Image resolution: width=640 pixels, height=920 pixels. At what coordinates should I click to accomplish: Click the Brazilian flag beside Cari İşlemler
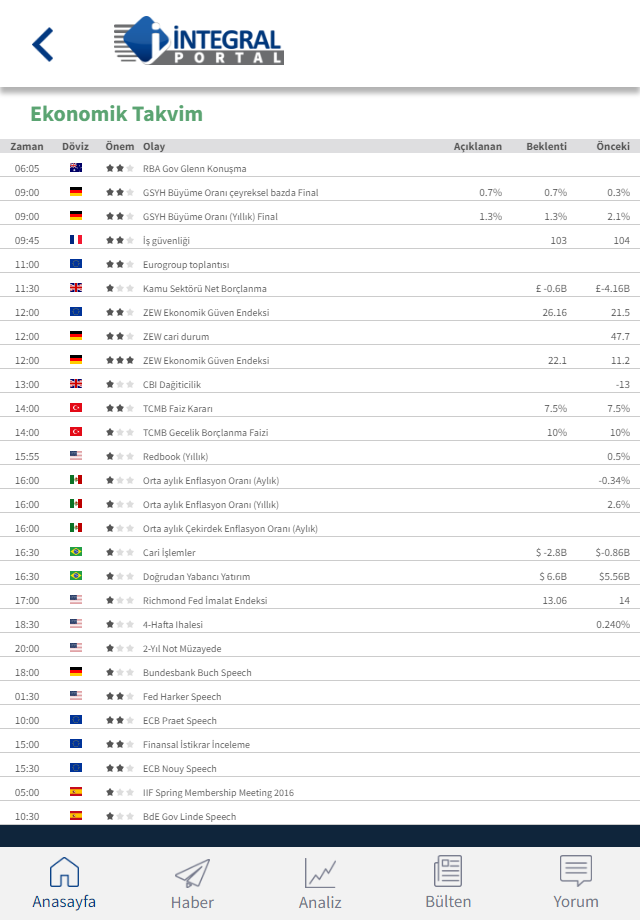click(76, 552)
